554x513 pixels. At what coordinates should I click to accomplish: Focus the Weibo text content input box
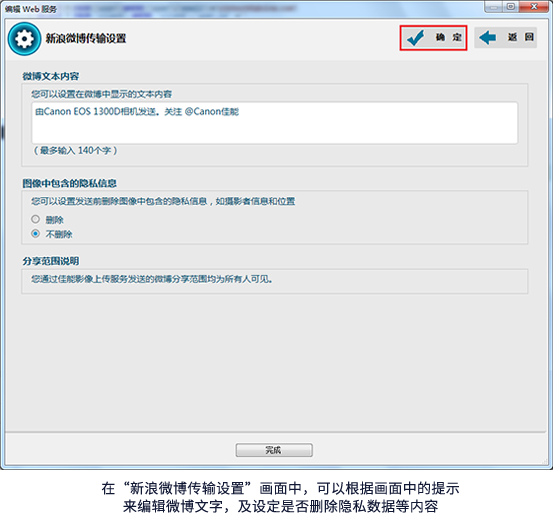275,123
